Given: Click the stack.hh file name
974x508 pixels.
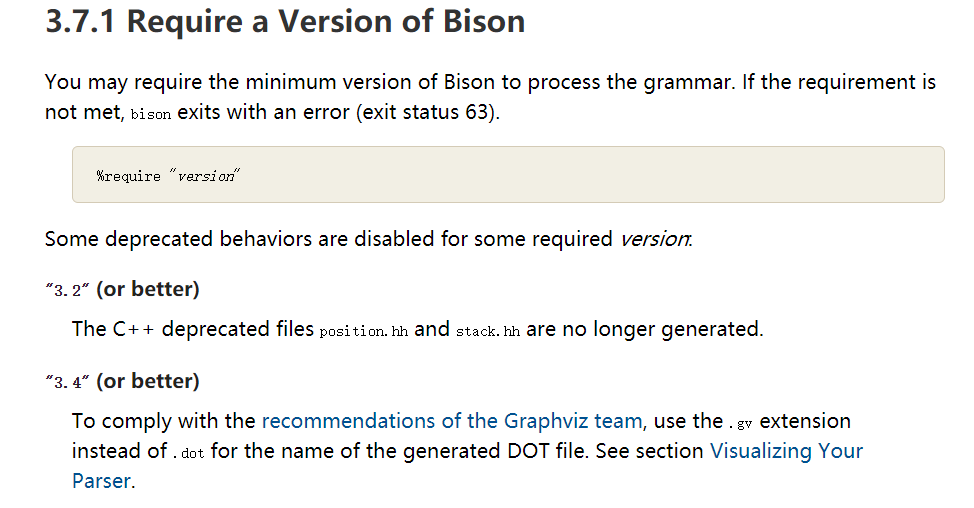Looking at the screenshot, I should click(x=487, y=331).
